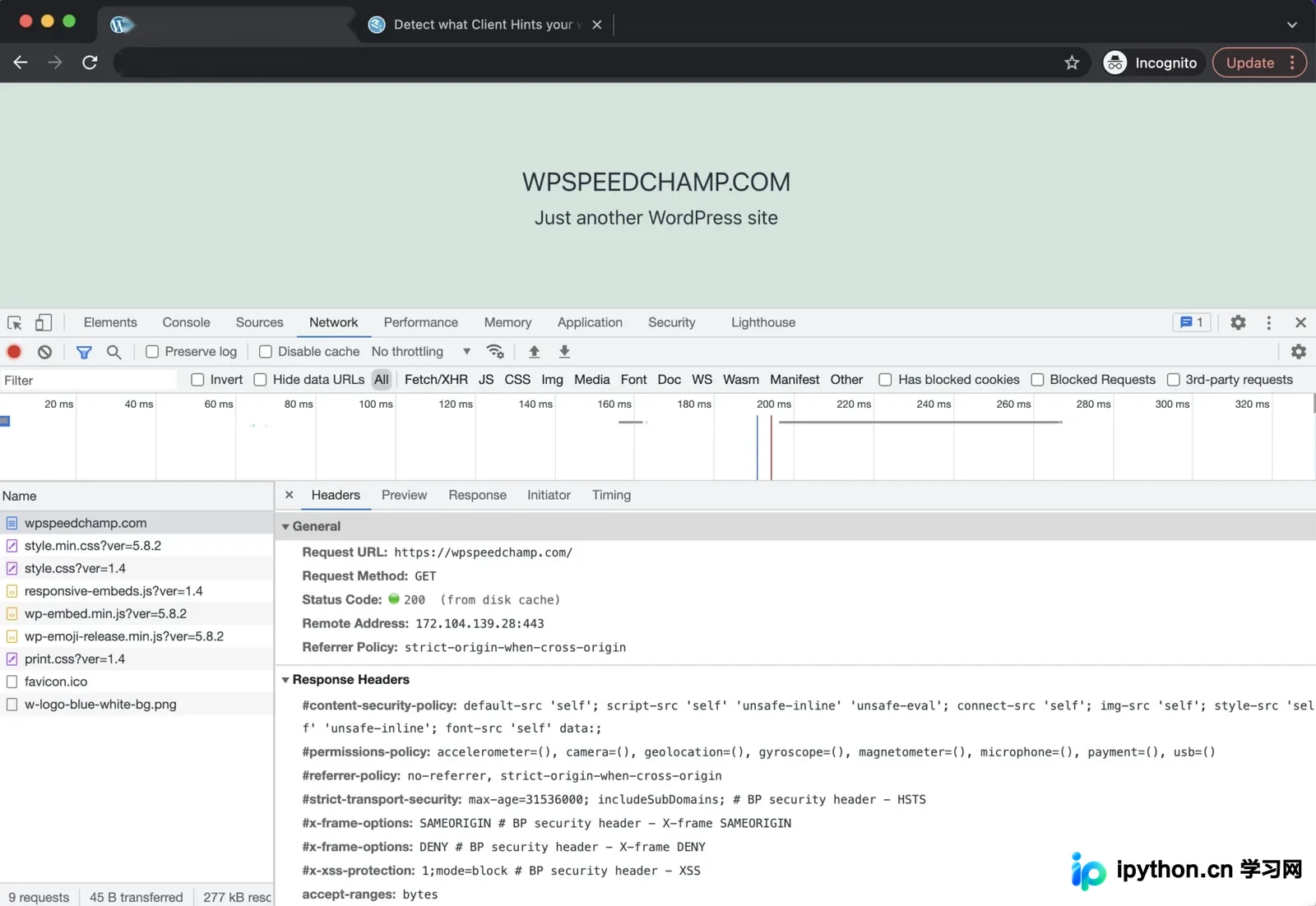Click the network Filter text field

(x=89, y=380)
